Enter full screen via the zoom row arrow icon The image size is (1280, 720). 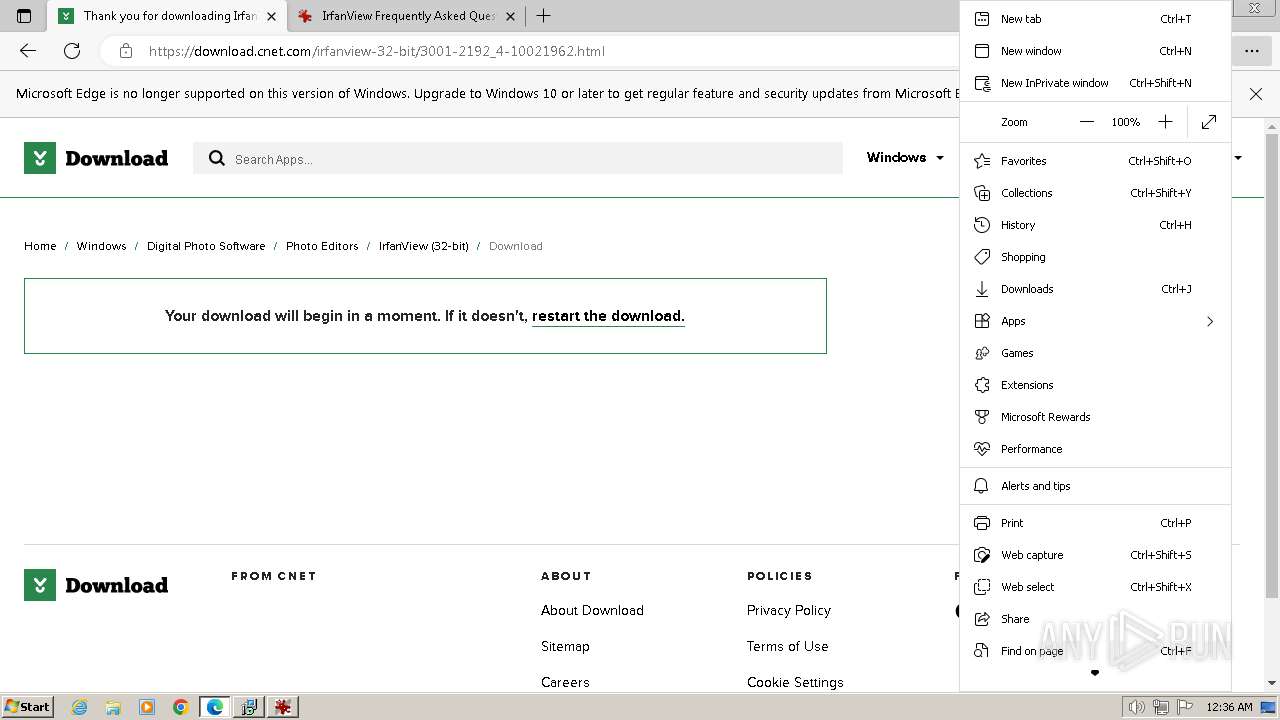click(x=1209, y=122)
